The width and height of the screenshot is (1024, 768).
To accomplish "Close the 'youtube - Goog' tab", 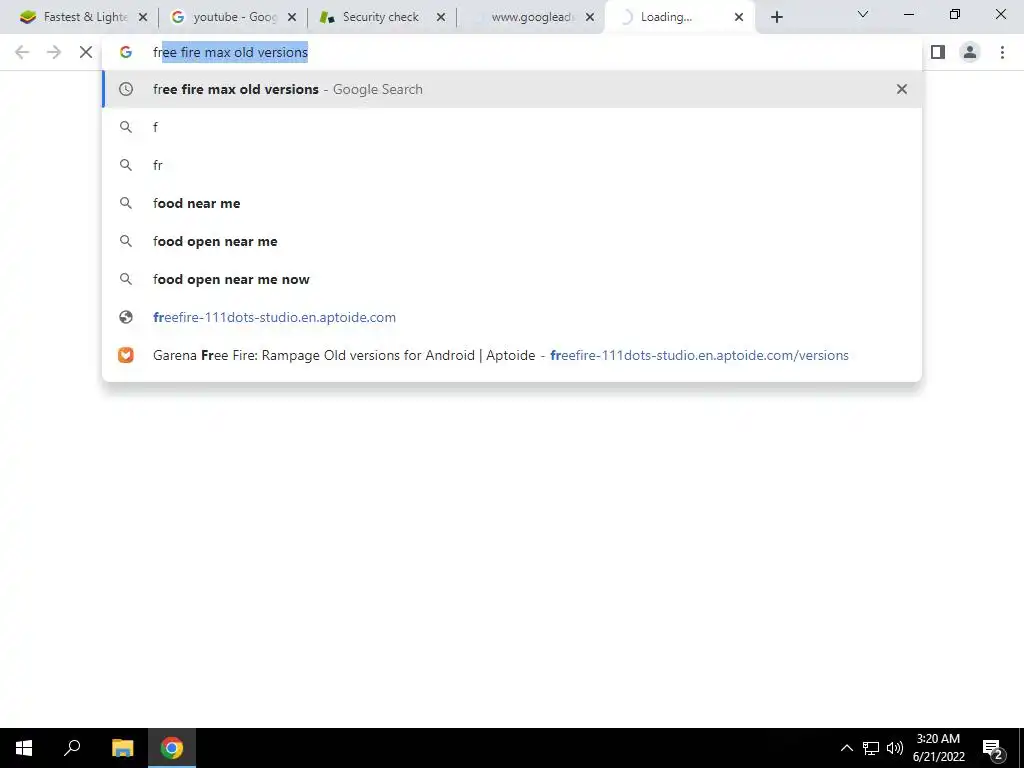I will tap(292, 18).
